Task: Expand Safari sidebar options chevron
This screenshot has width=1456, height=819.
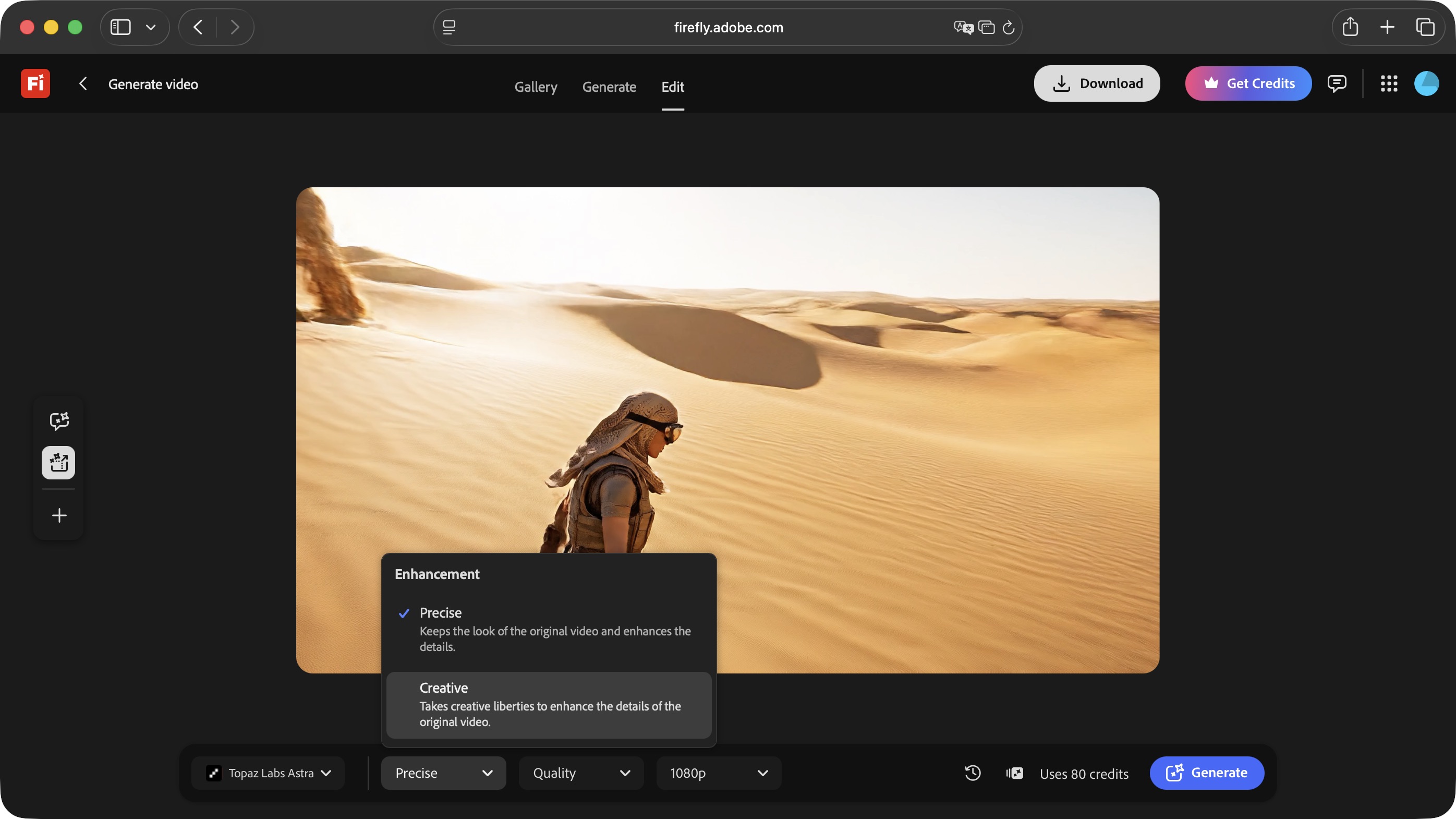Action: coord(150,27)
